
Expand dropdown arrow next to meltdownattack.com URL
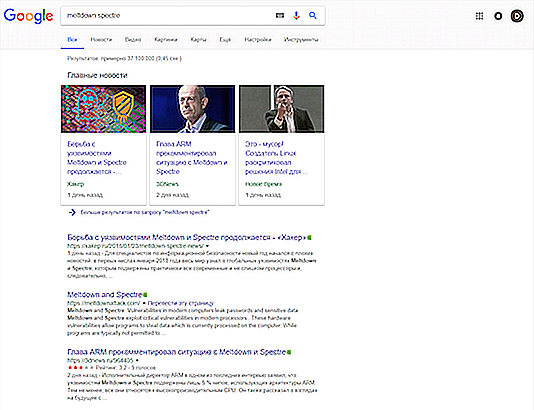(x=144, y=303)
